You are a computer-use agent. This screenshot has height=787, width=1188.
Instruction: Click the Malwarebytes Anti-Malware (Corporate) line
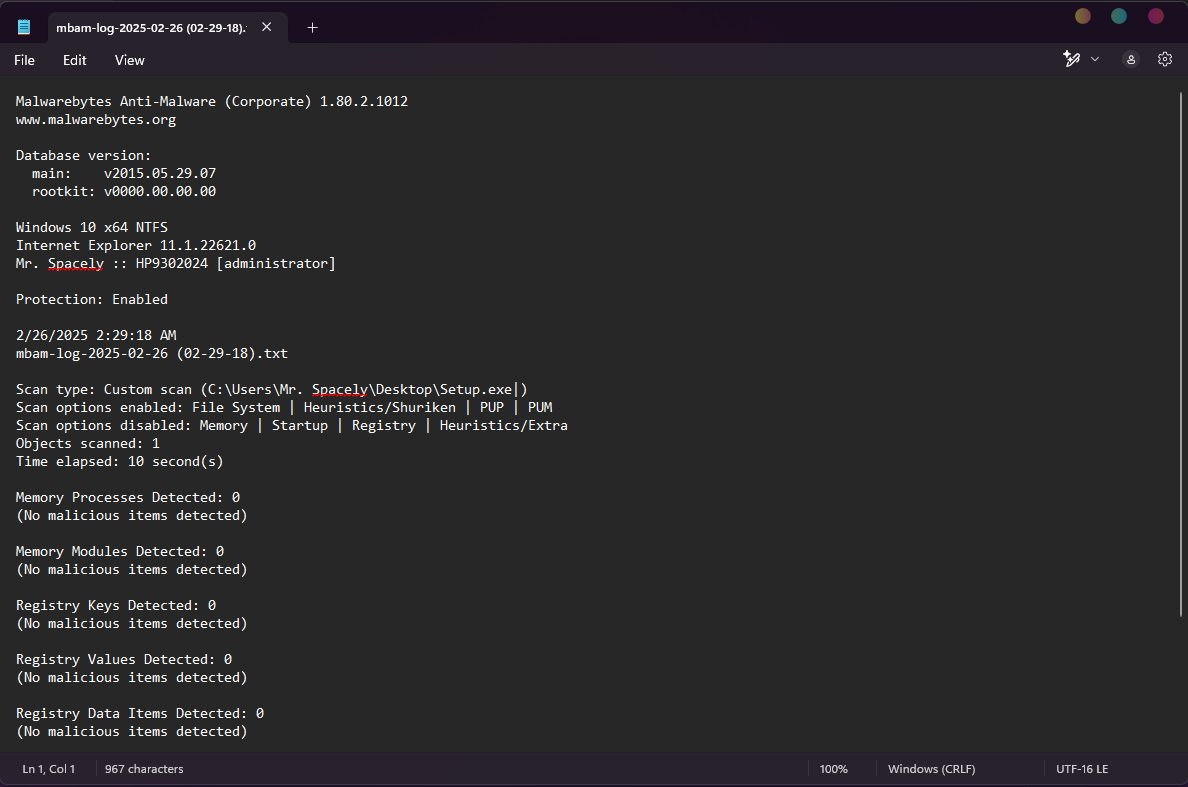pos(211,101)
